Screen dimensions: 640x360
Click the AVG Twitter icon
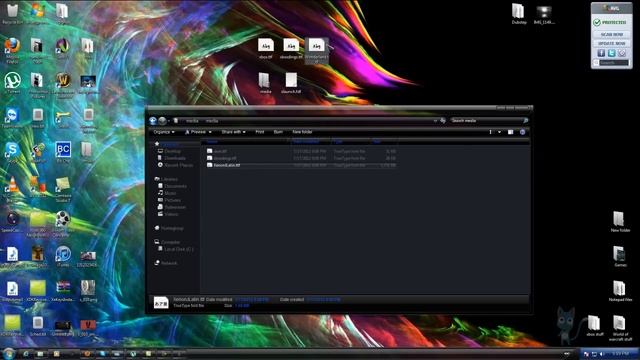[x=611, y=53]
